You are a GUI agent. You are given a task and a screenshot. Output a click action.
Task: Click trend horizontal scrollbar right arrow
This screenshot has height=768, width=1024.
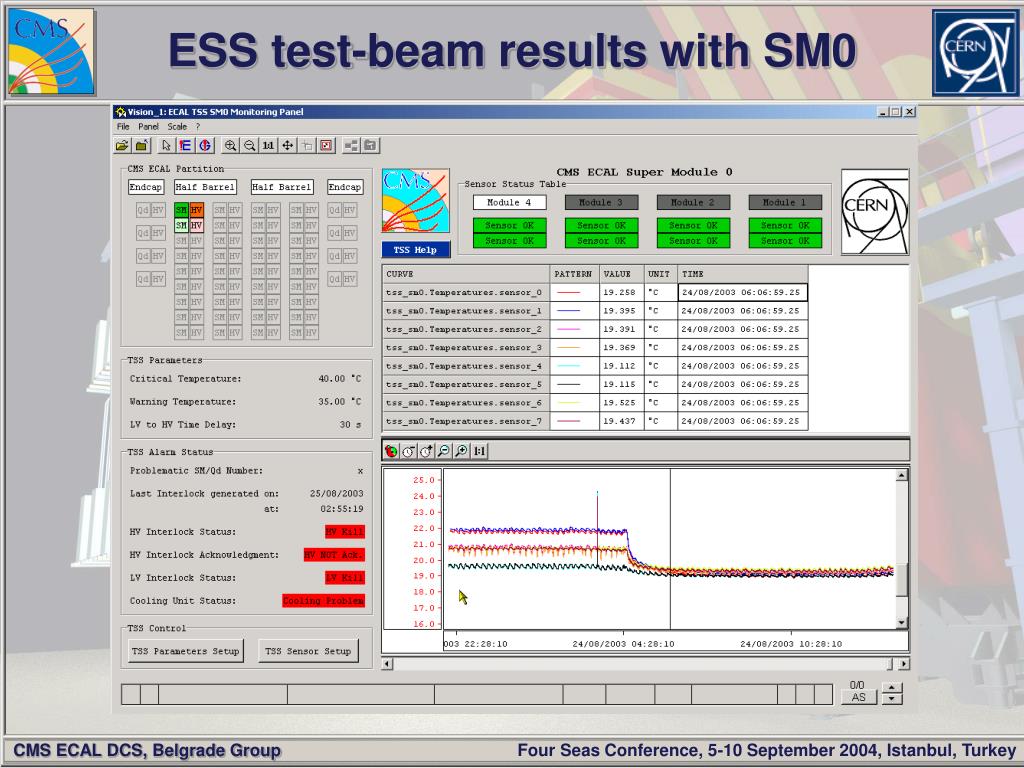tap(903, 664)
